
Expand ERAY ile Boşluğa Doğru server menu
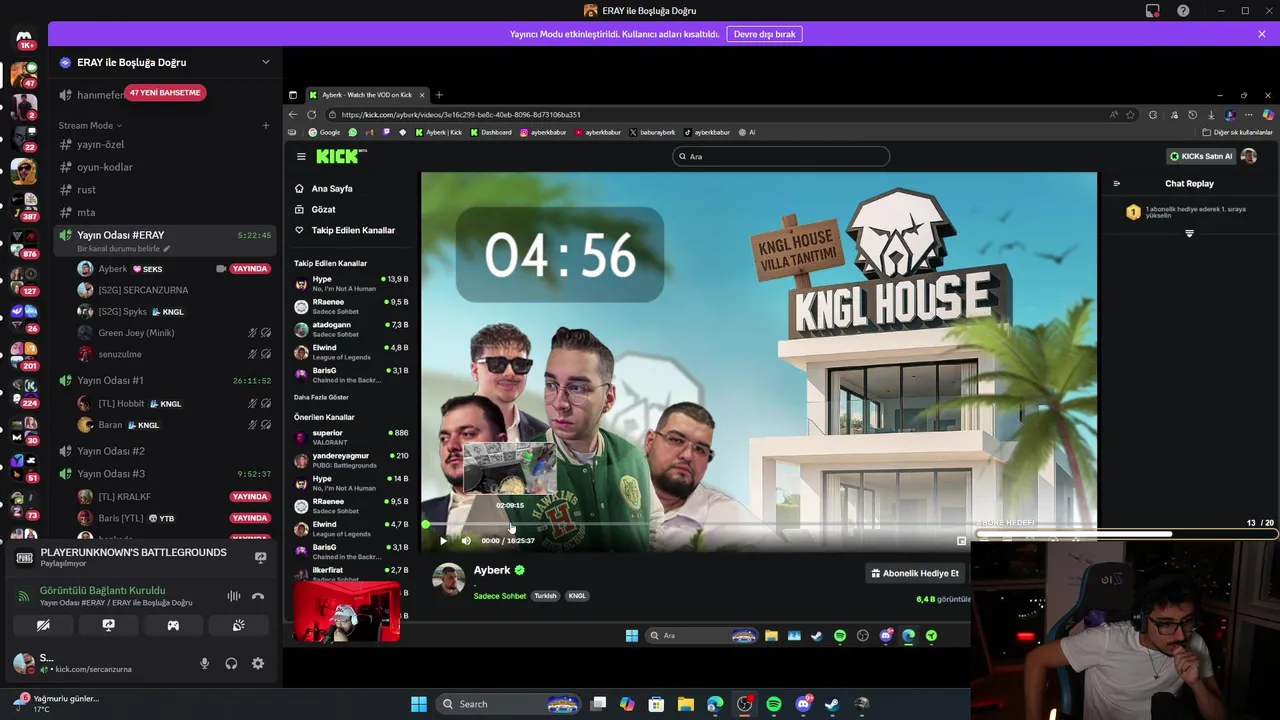265,62
